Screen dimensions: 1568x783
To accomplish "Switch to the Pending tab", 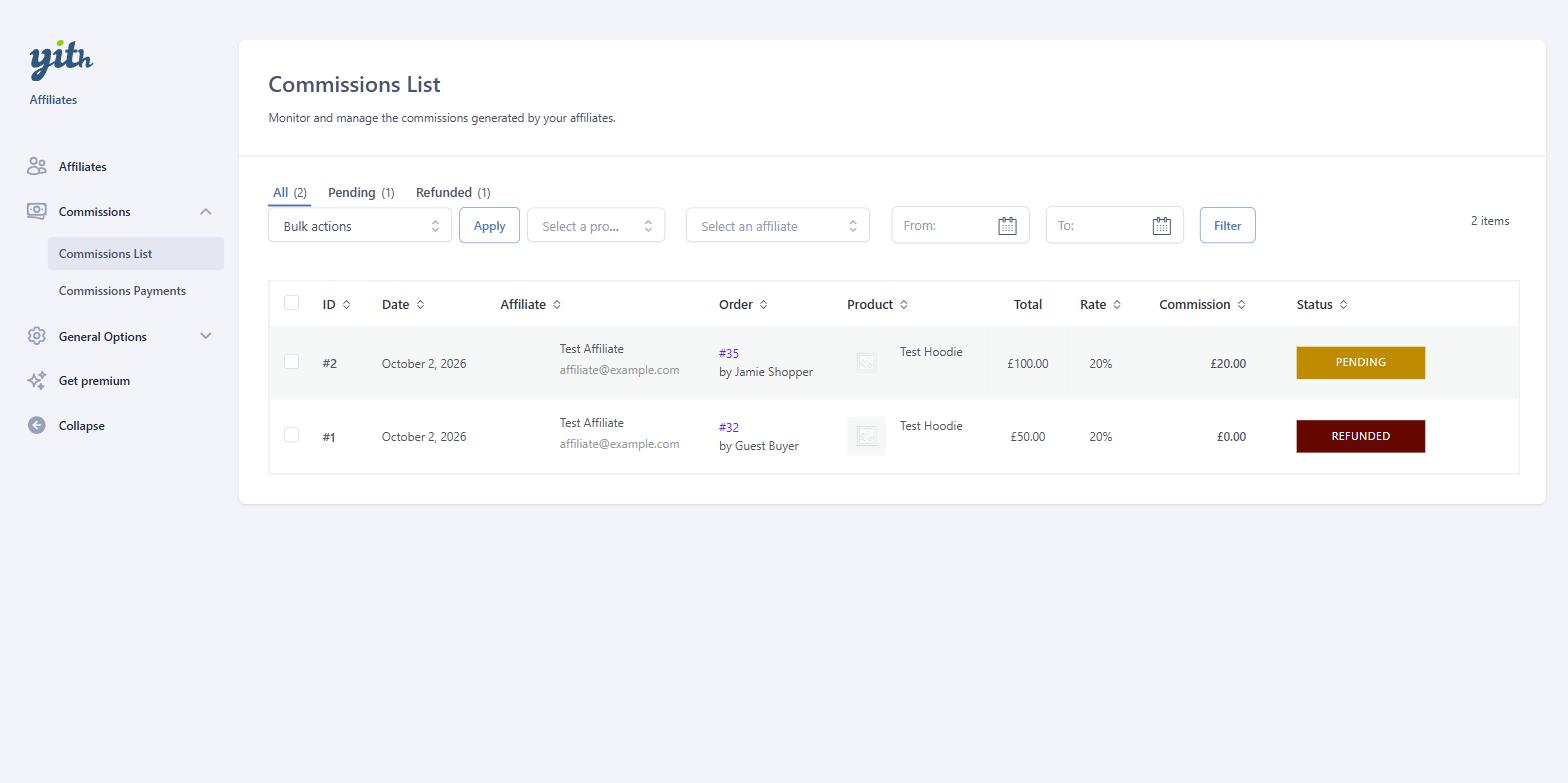I will tap(361, 192).
